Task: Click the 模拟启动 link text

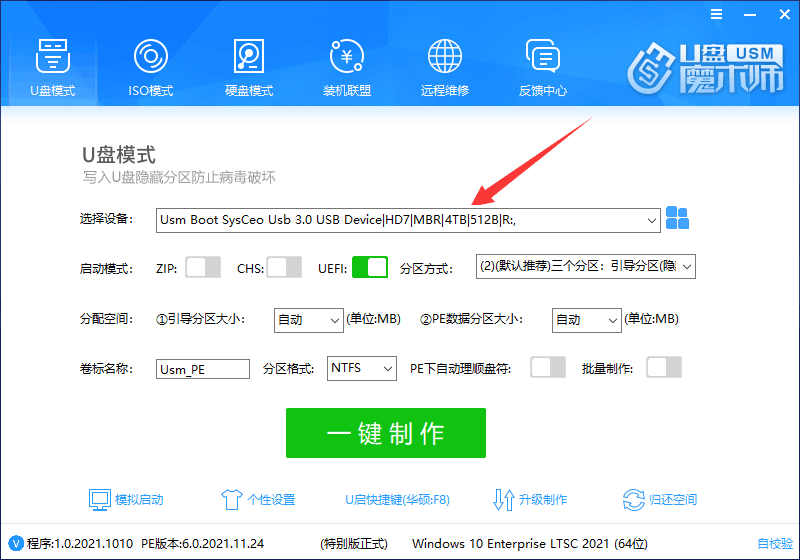Action: tap(139, 500)
